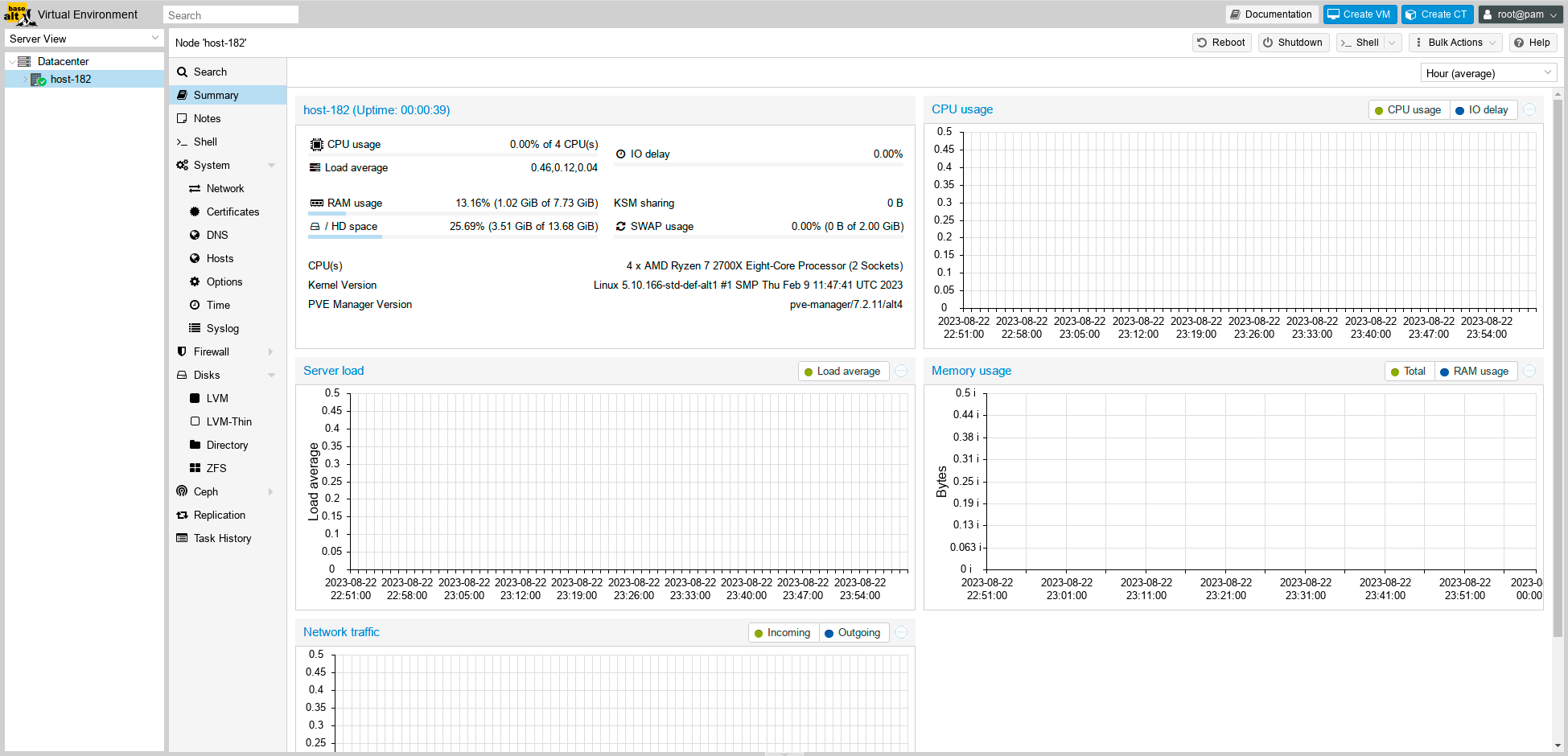This screenshot has width=1568, height=756.
Task: Click the DNS globe icon
Action: tap(195, 235)
